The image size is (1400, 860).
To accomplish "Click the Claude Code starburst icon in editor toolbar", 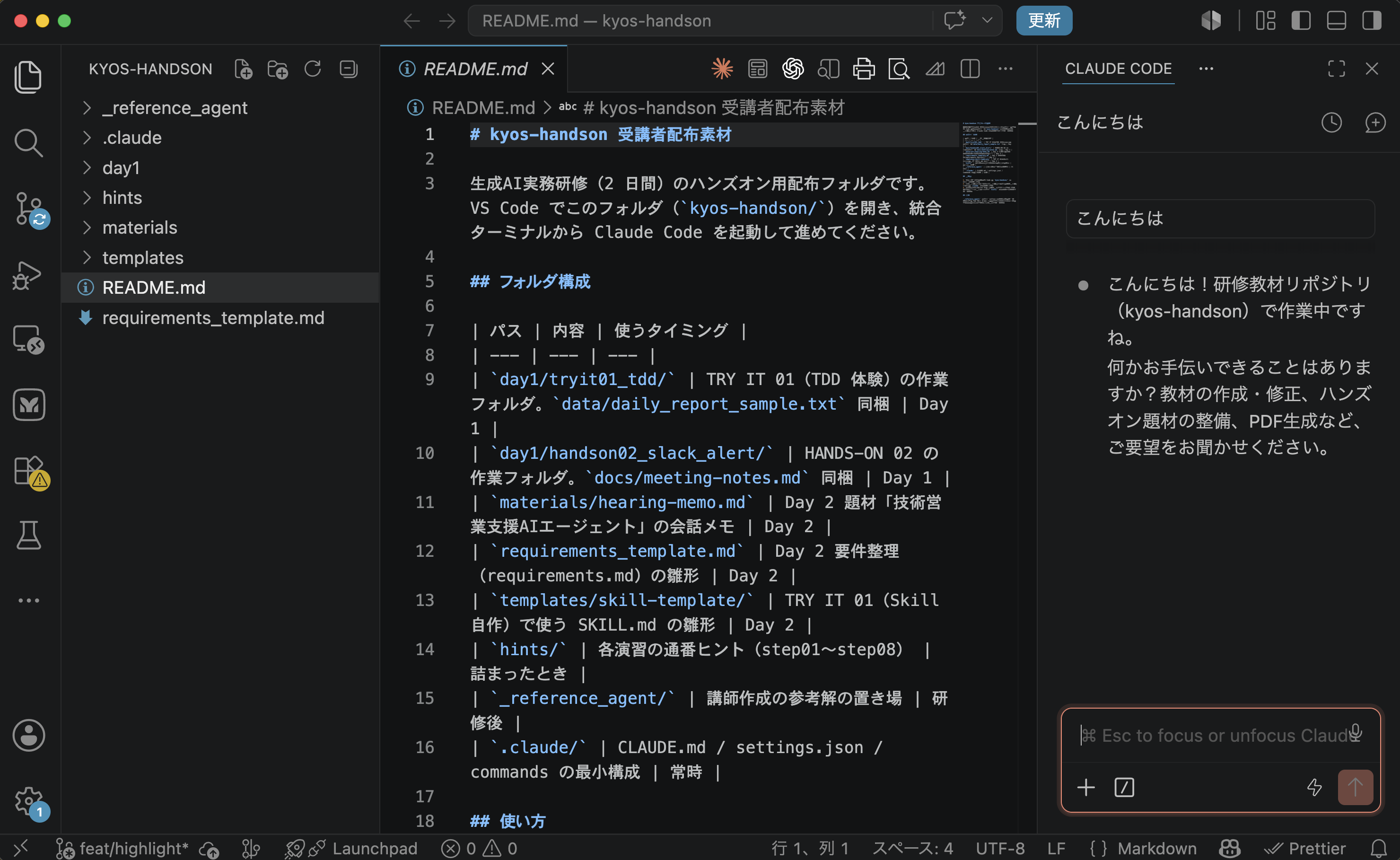I will [722, 69].
